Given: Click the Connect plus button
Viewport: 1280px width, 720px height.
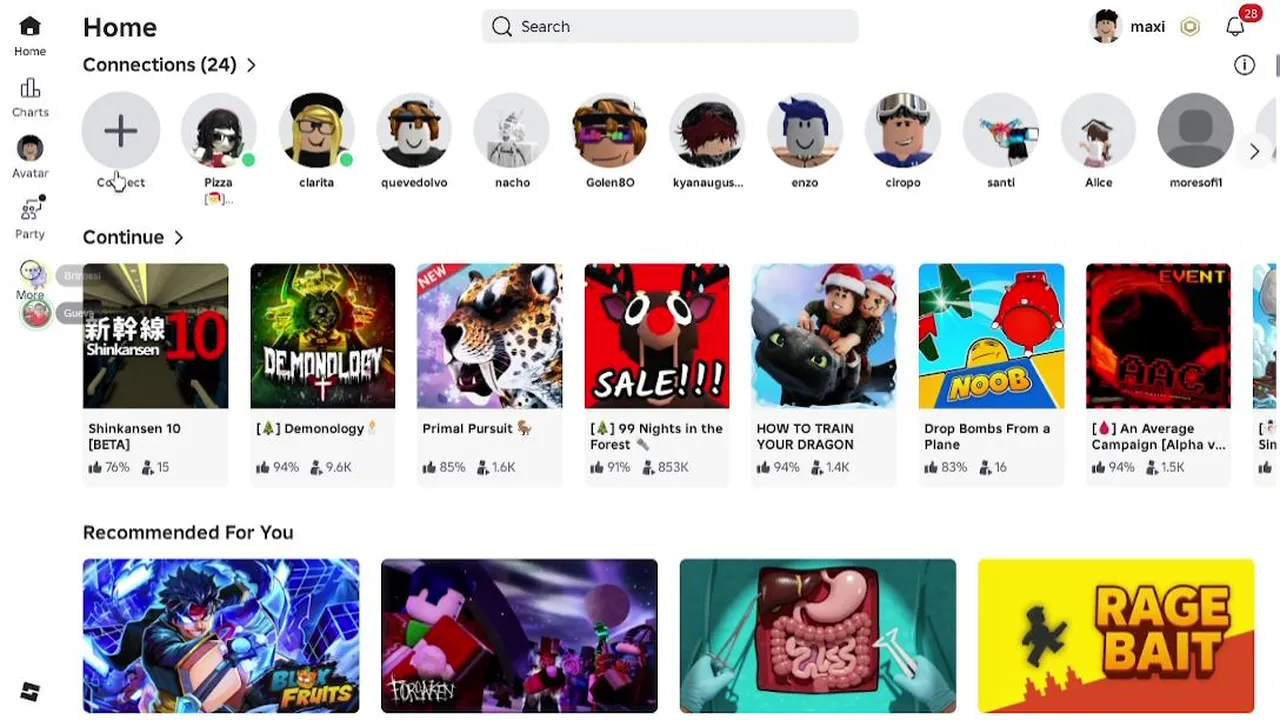Looking at the screenshot, I should (x=121, y=130).
